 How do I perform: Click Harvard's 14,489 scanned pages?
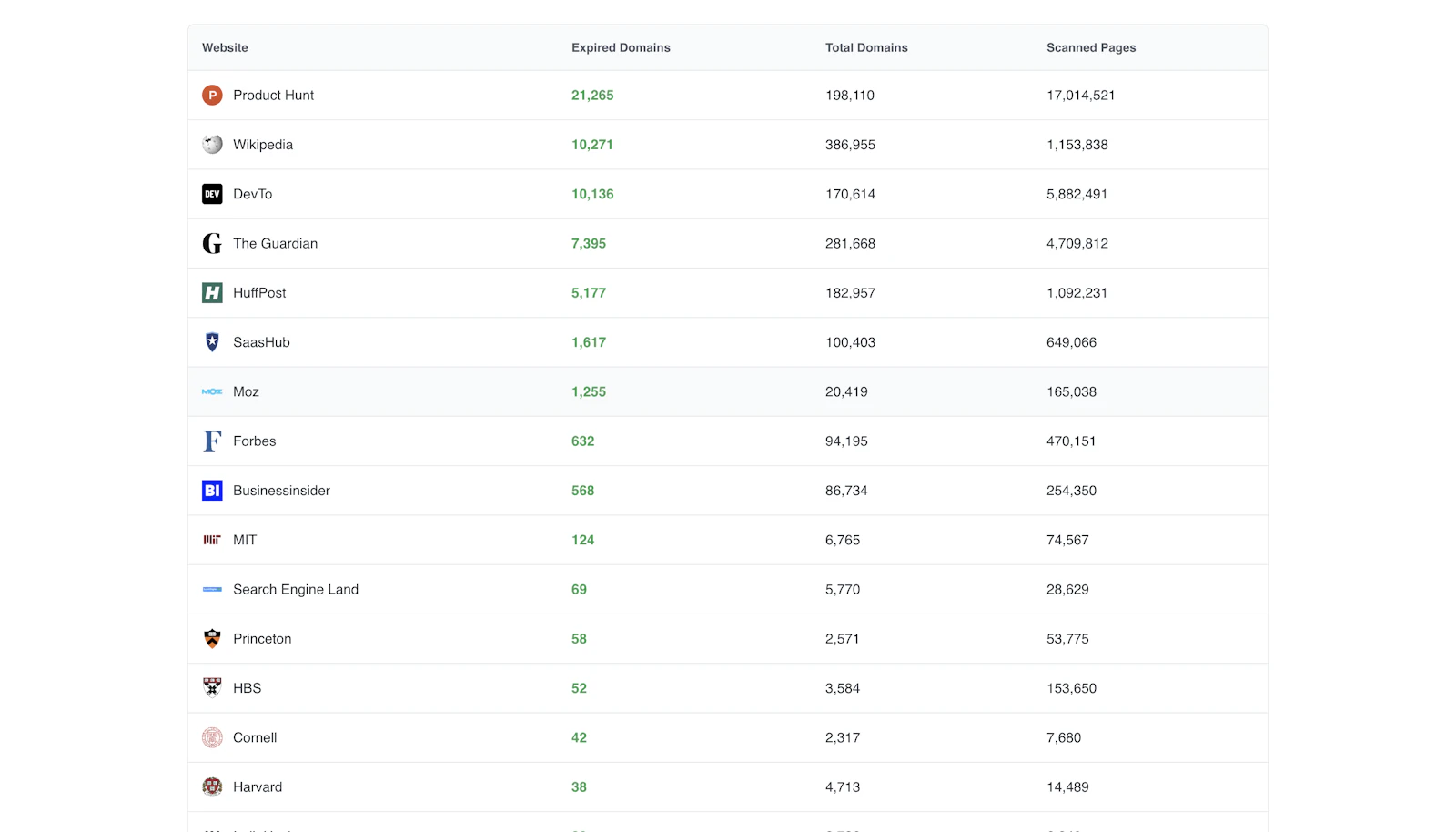click(x=1067, y=787)
